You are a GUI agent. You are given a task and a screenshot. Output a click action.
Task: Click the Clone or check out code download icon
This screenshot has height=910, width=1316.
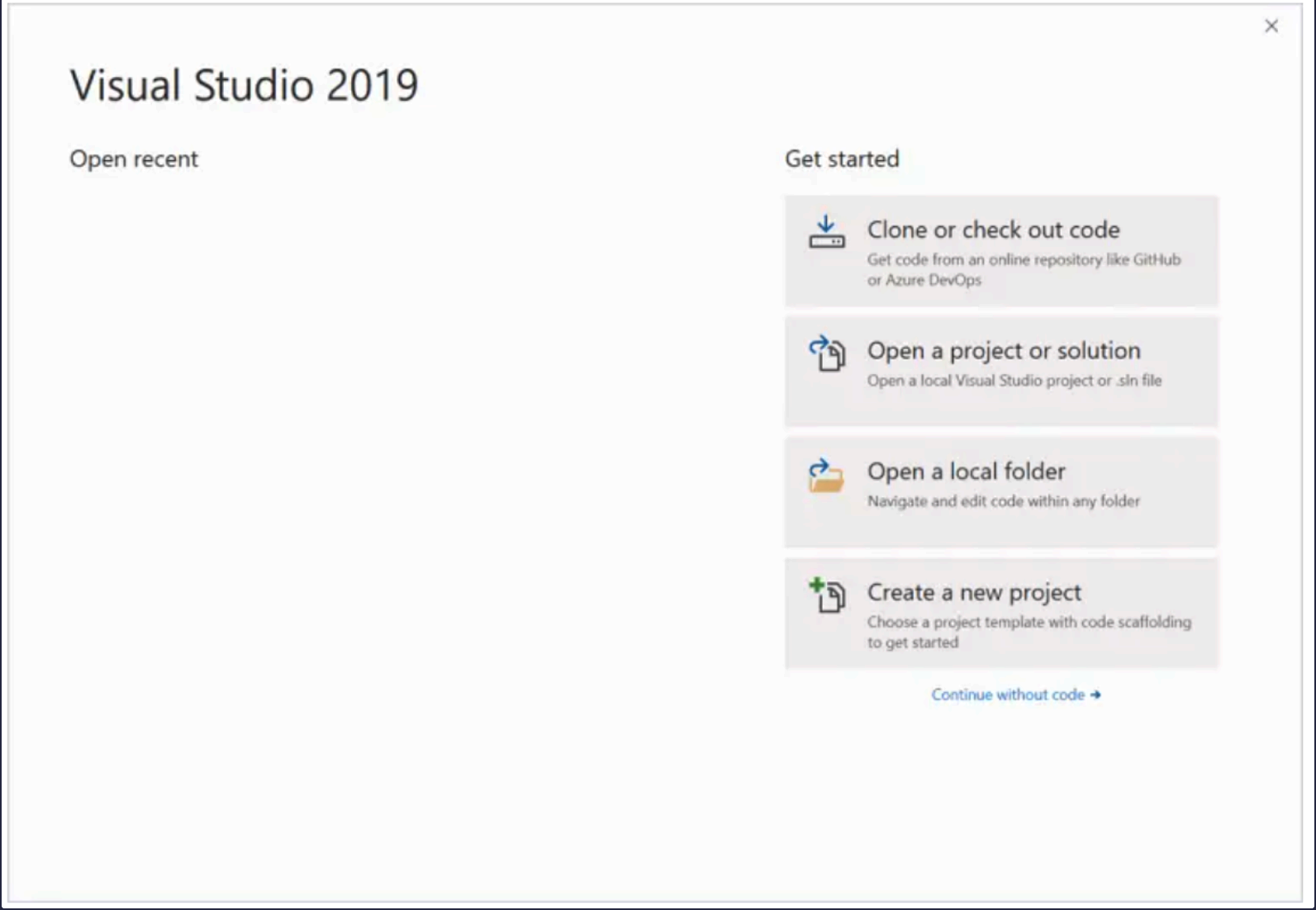pos(826,232)
